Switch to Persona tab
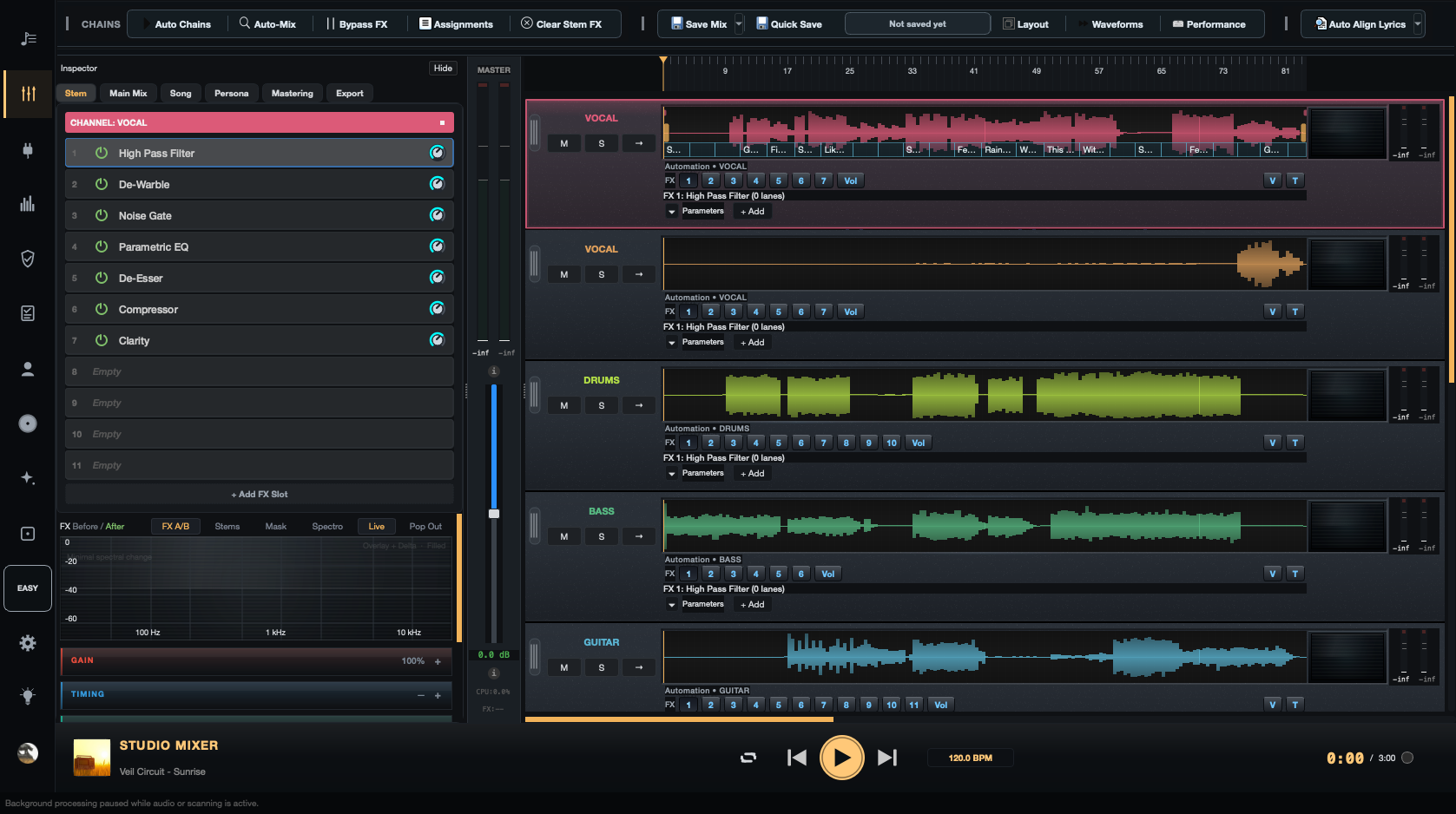Image resolution: width=1456 pixels, height=814 pixels. coord(232,93)
